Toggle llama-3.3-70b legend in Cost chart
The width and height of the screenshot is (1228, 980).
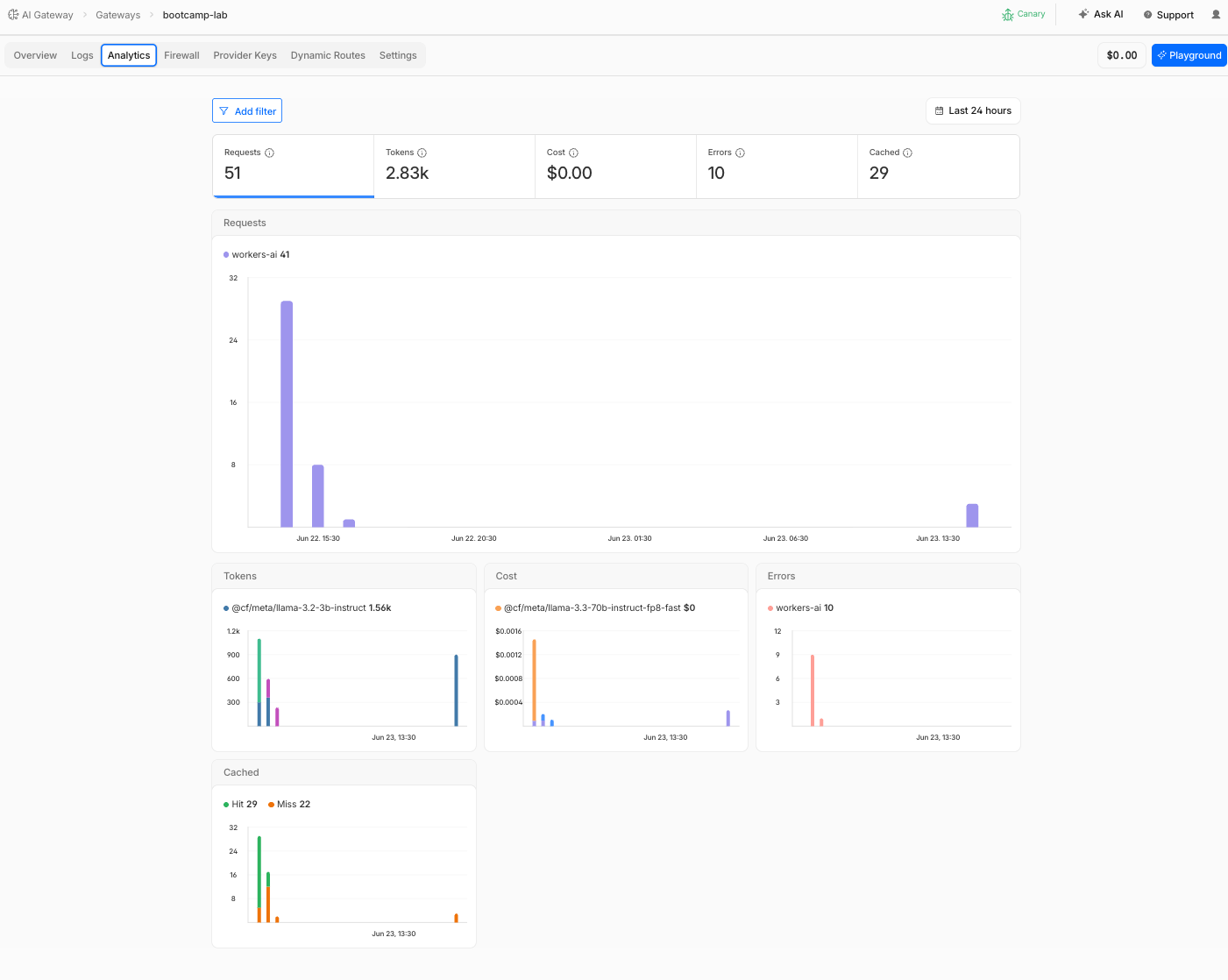595,608
